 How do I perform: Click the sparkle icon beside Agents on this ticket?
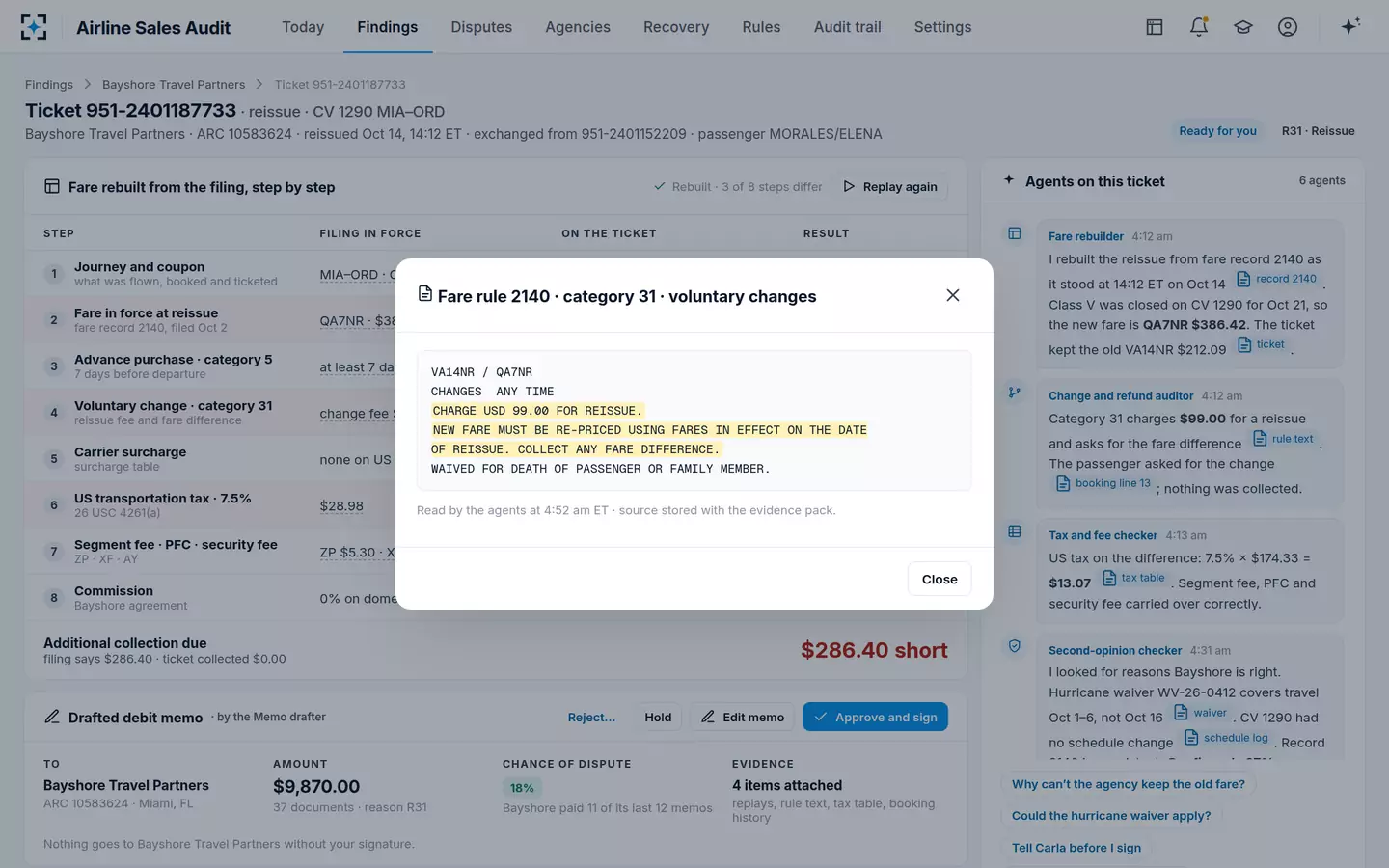1009,179
